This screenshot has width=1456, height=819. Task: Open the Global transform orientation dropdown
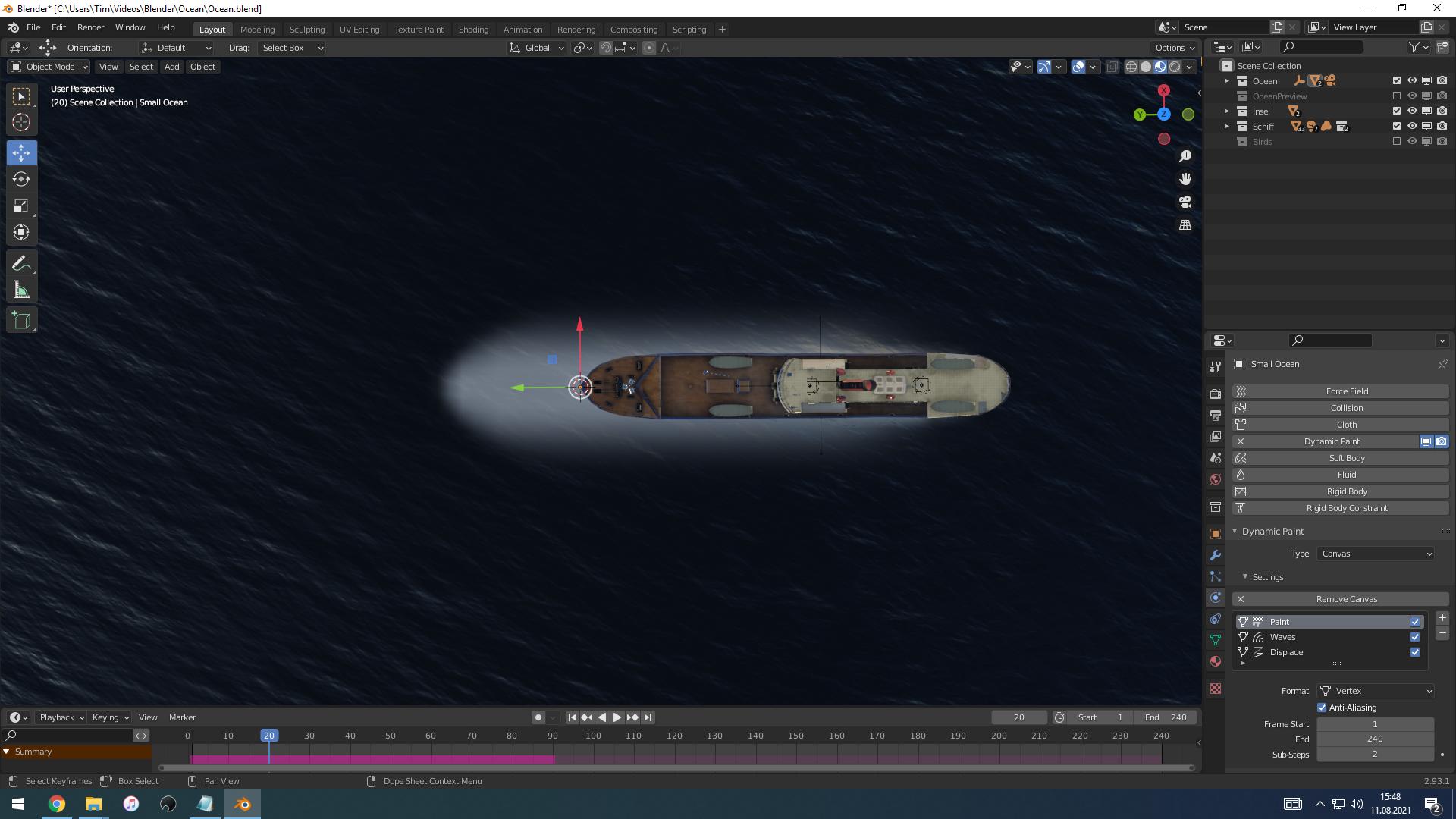537,48
